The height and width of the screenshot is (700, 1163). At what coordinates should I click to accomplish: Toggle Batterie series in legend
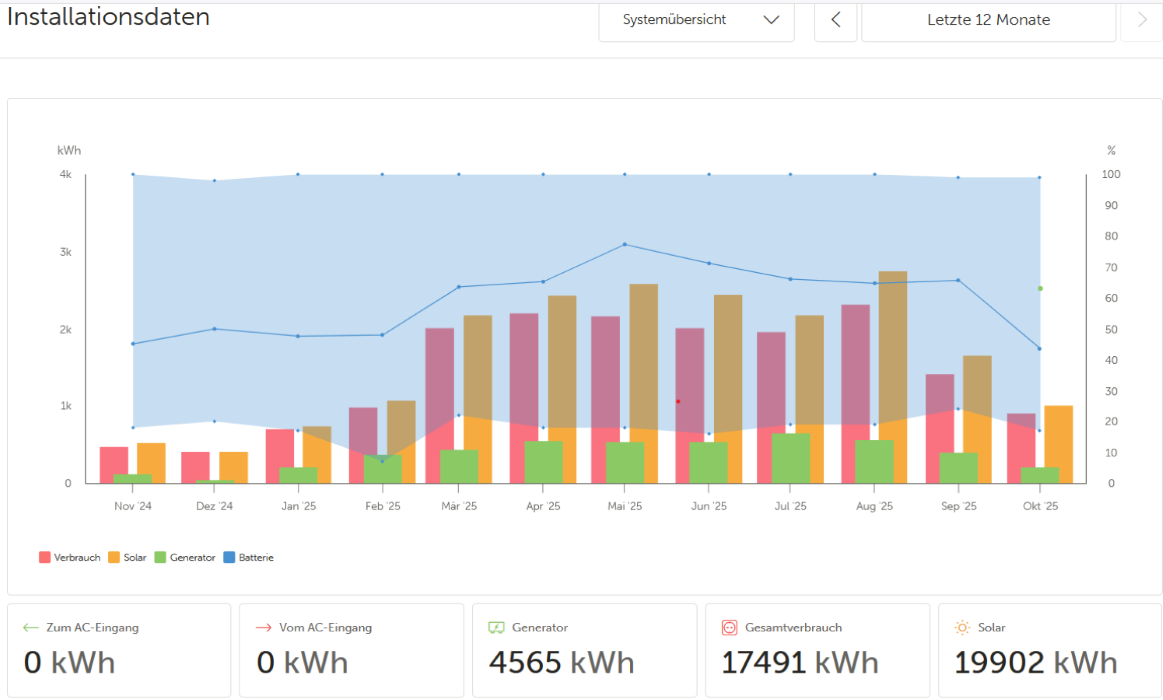click(248, 558)
